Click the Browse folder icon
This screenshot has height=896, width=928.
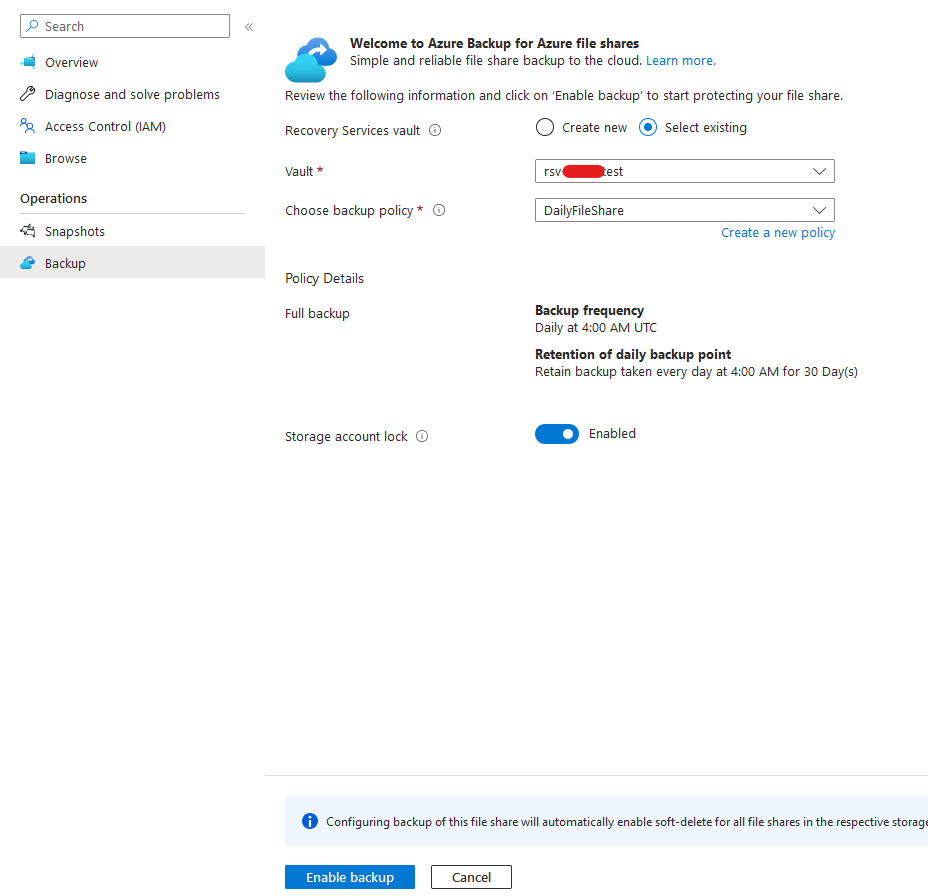pyautogui.click(x=28, y=158)
